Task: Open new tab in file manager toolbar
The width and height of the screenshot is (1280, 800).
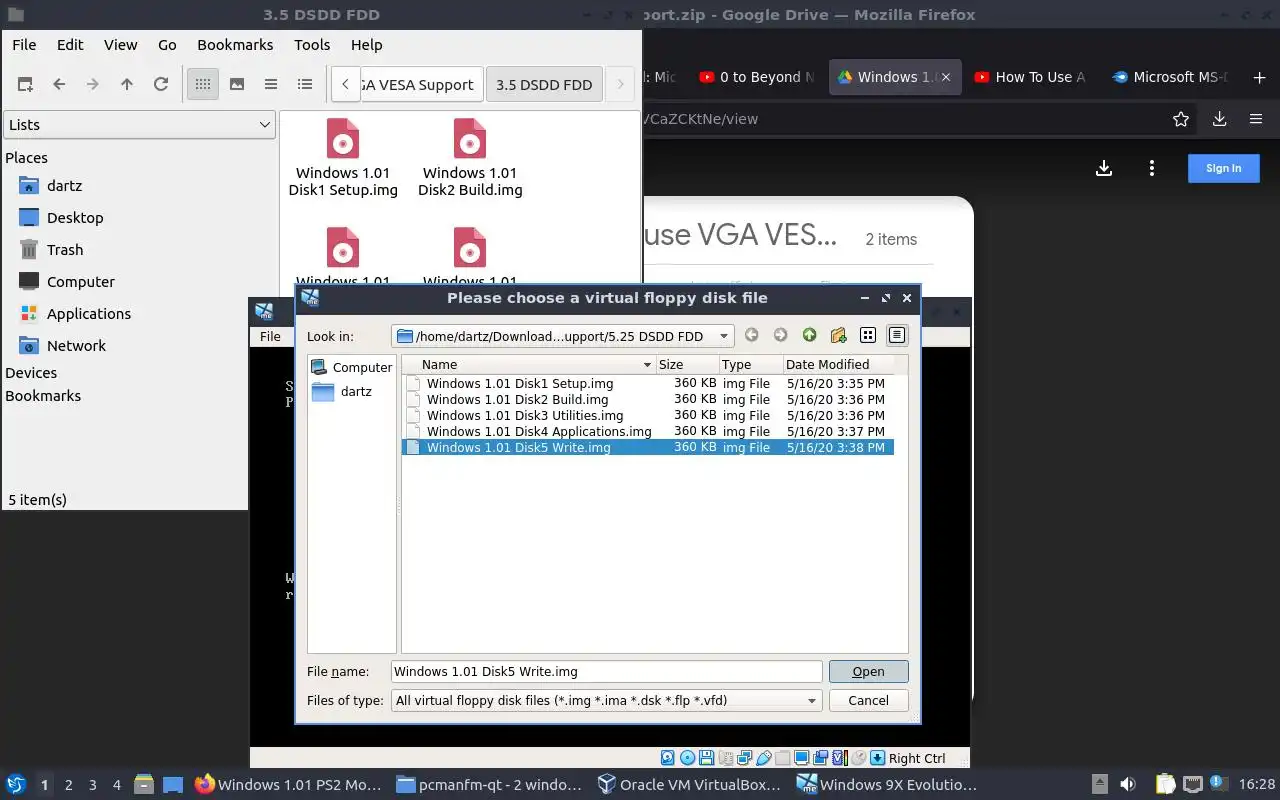Action: click(25, 85)
